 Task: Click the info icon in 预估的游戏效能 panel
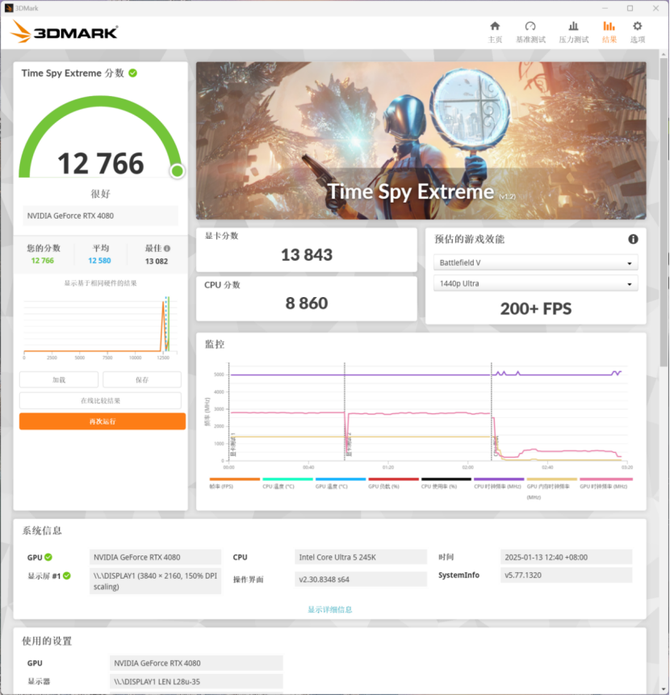[x=633, y=239]
